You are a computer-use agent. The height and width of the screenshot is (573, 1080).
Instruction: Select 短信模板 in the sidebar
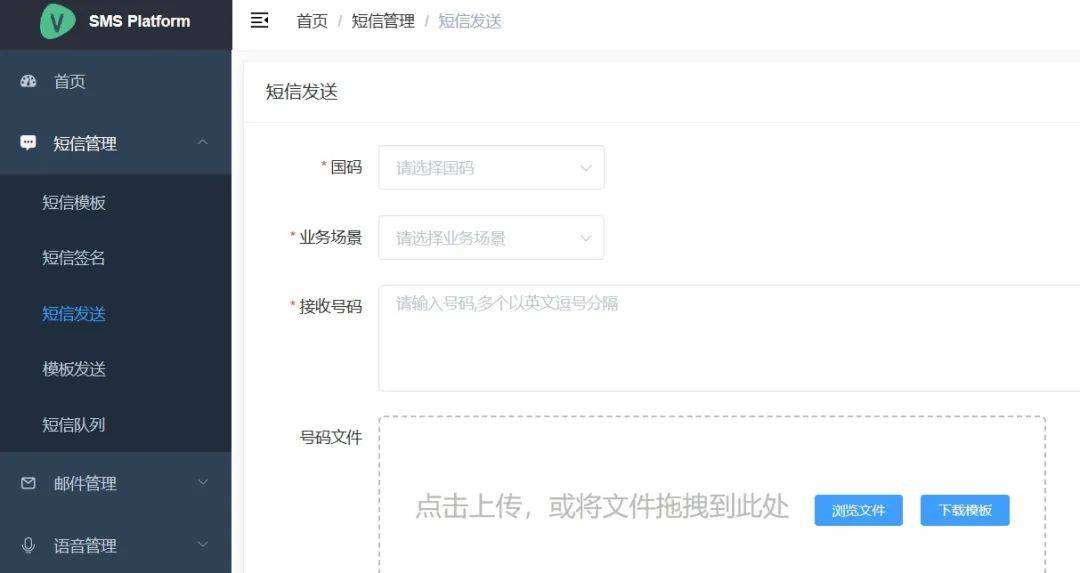coord(116,202)
